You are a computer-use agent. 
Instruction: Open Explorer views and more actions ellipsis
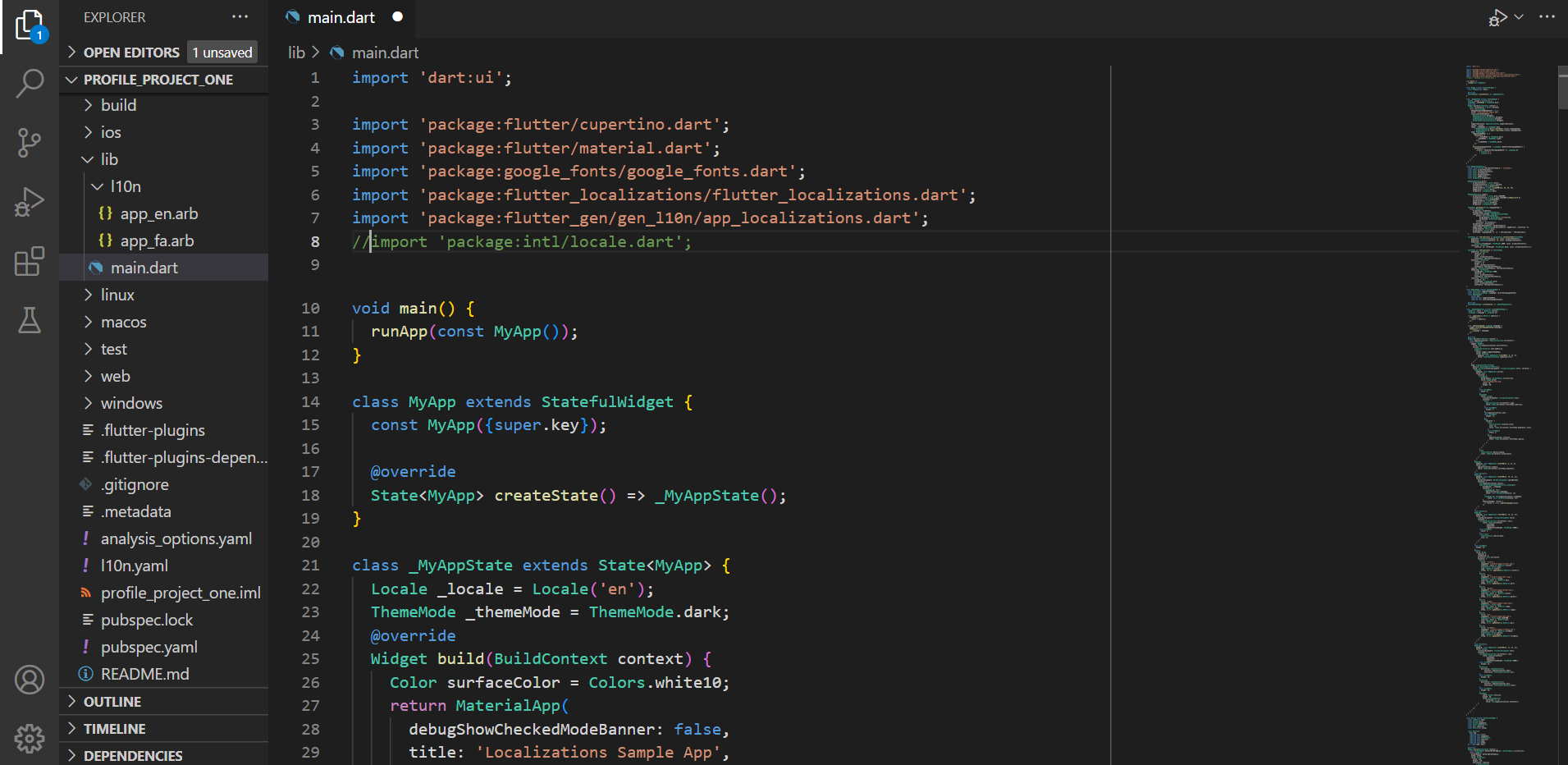[240, 16]
